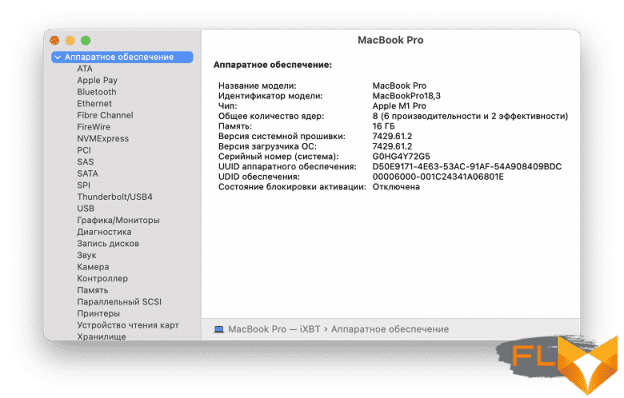Viewport: 624px width, 398px height.
Task: Choose NVMExpress in the sidebar
Action: tap(103, 139)
